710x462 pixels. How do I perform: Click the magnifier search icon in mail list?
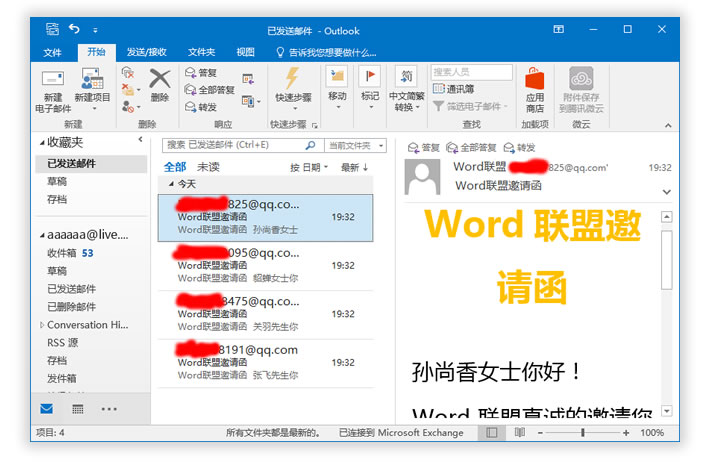311,145
